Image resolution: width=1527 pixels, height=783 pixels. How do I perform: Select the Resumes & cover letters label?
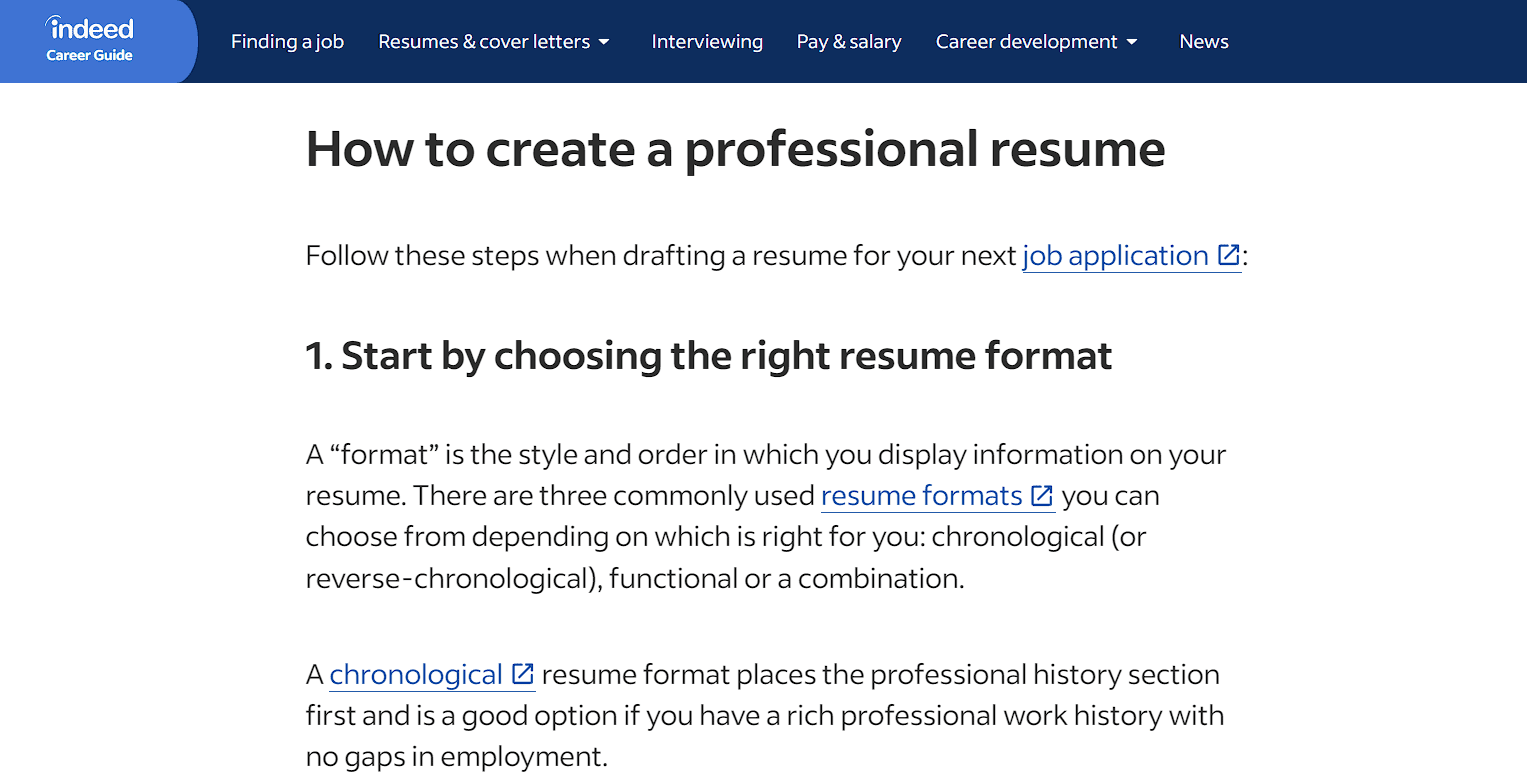pos(484,42)
